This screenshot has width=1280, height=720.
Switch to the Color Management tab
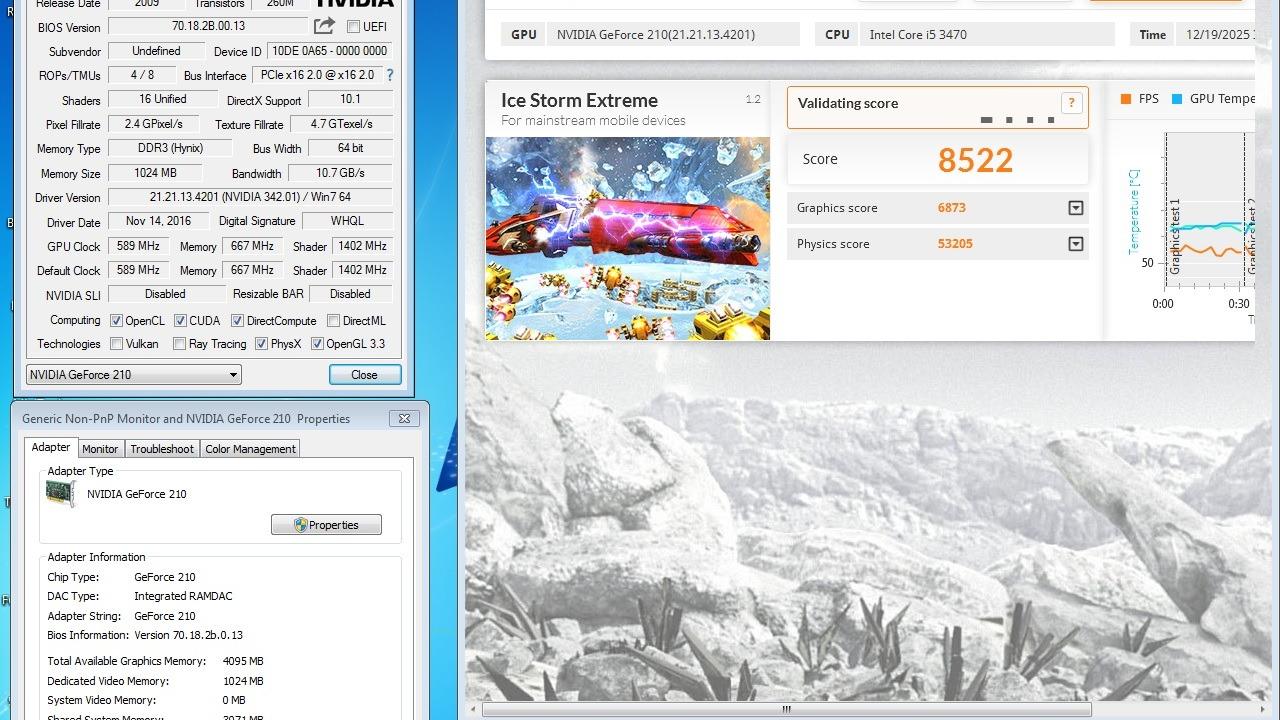[250, 449]
